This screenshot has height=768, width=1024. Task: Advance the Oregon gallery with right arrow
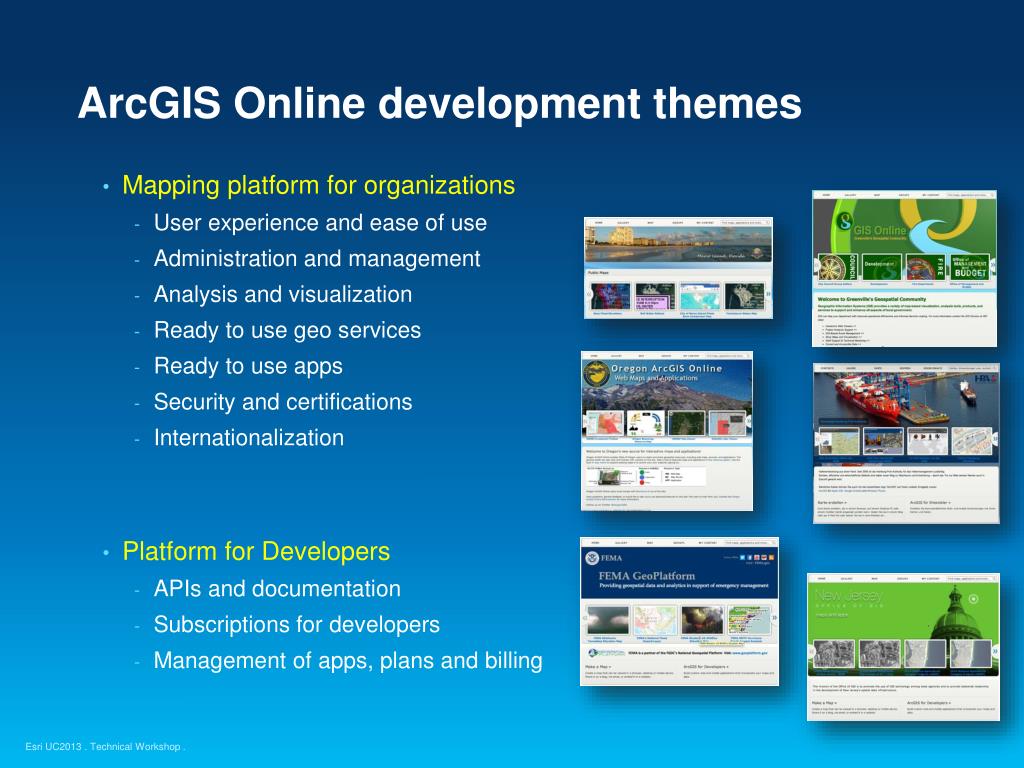748,423
